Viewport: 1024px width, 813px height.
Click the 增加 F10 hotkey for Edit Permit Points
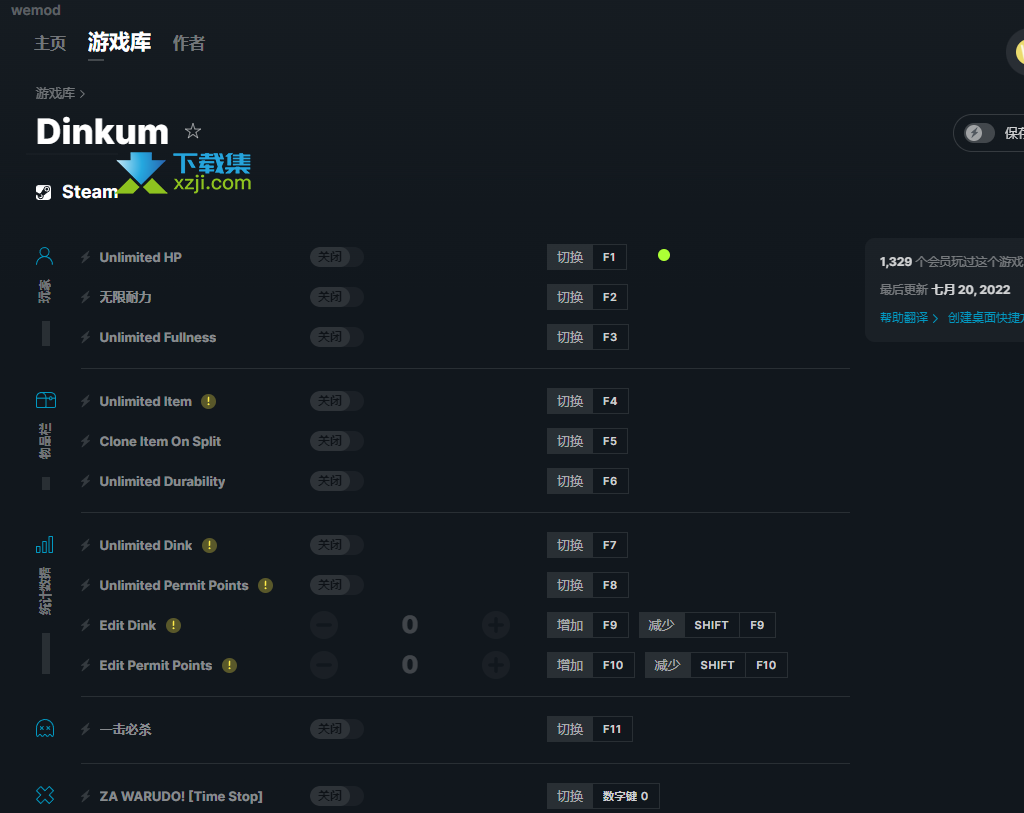[590, 665]
